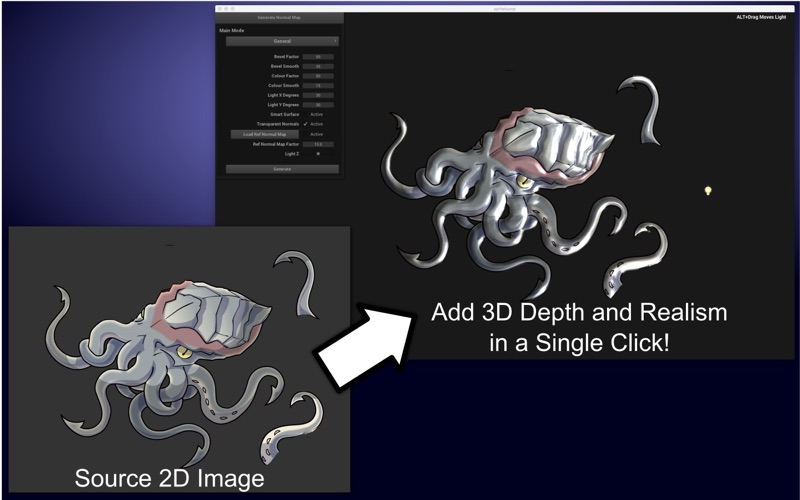The width and height of the screenshot is (800, 500).
Task: Open the Main Mode General dropdown
Action: tap(282, 41)
